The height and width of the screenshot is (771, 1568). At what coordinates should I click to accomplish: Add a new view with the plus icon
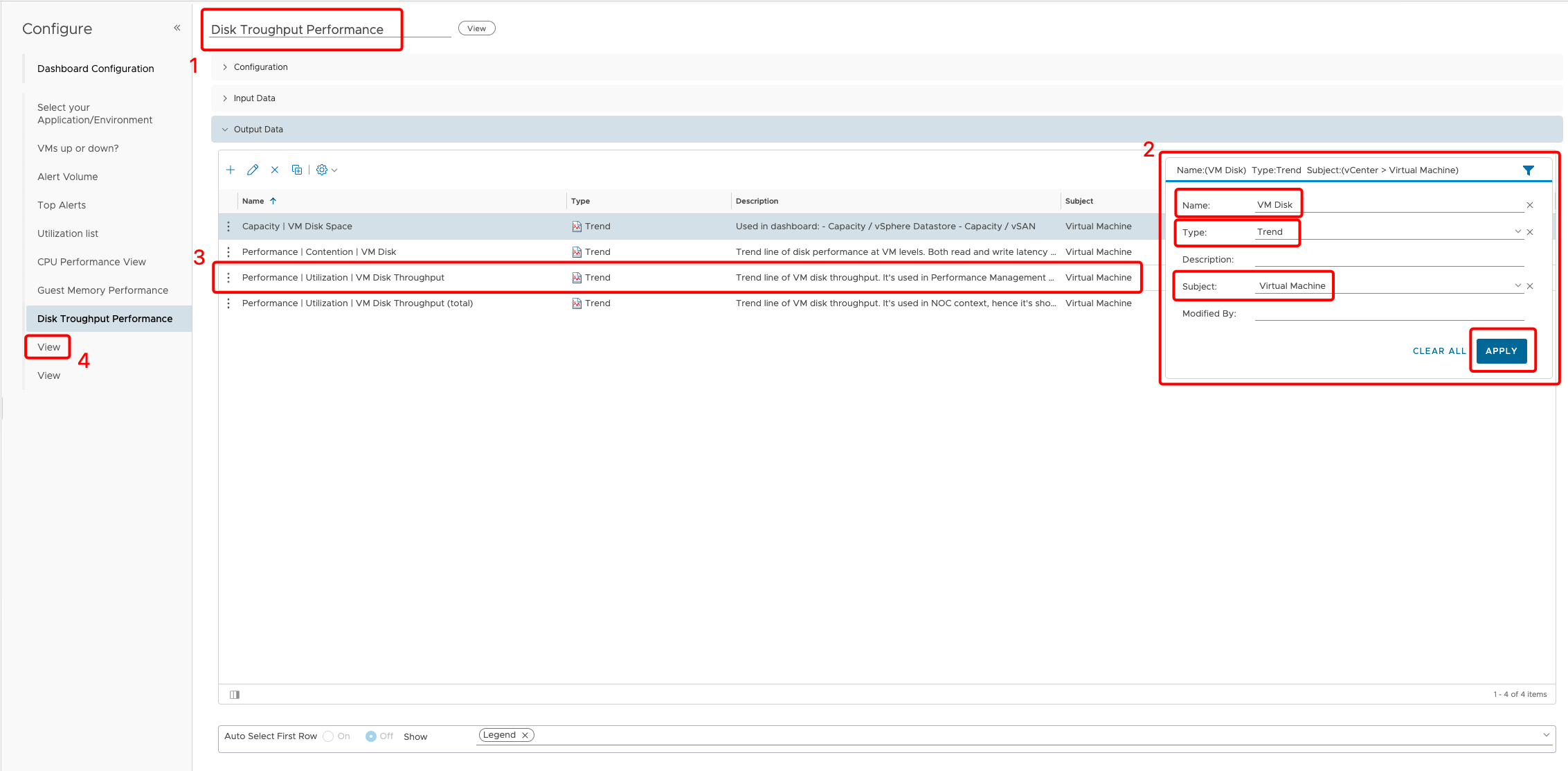pos(231,169)
